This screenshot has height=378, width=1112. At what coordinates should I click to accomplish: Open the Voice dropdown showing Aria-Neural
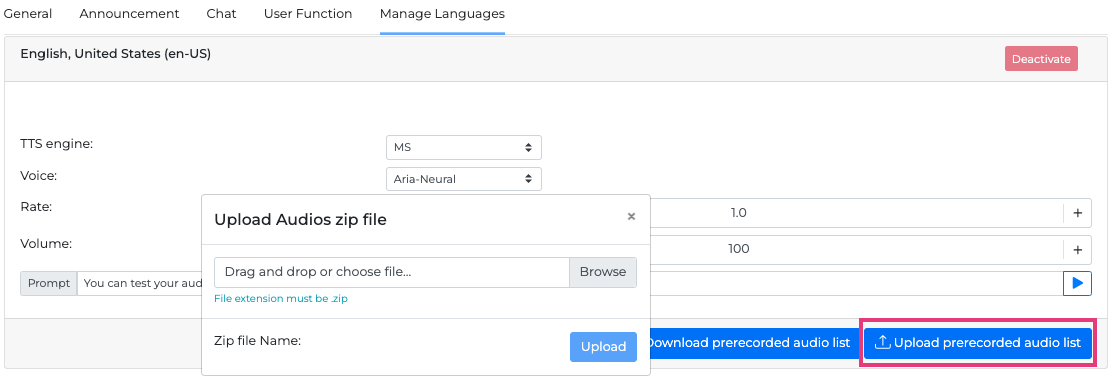[x=463, y=179]
